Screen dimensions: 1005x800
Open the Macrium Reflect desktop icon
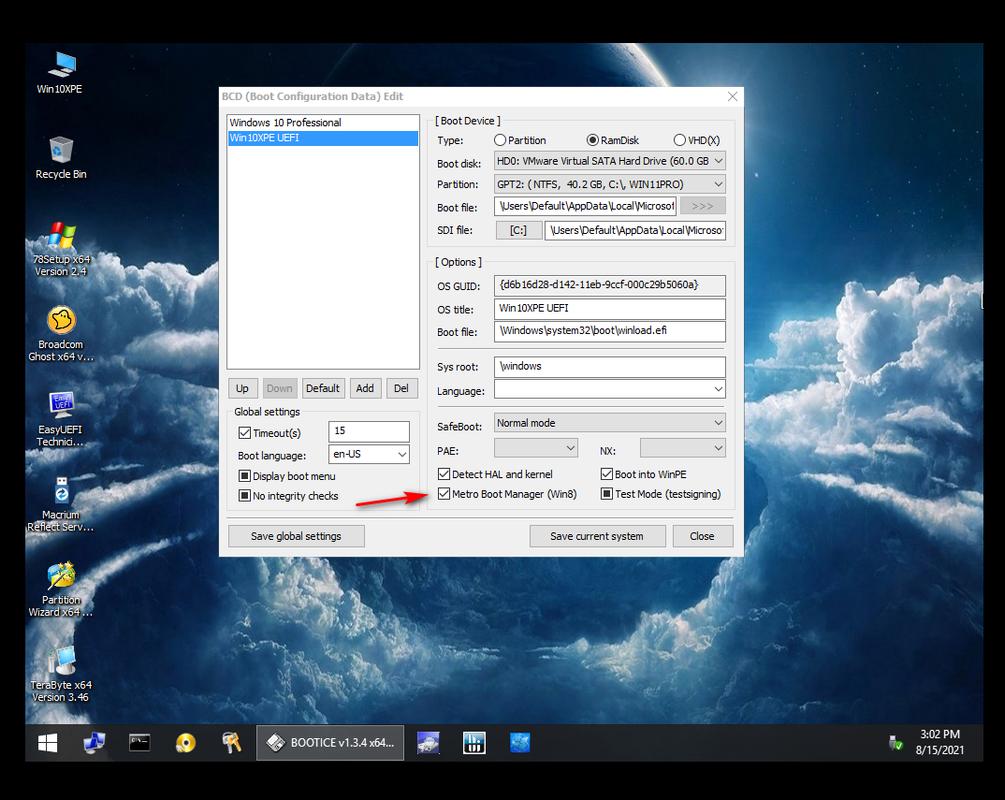61,504
